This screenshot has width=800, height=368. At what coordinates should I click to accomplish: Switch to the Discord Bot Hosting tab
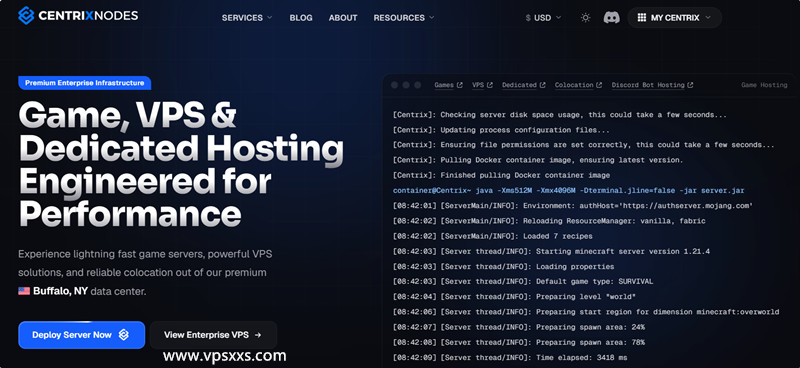pyautogui.click(x=653, y=85)
